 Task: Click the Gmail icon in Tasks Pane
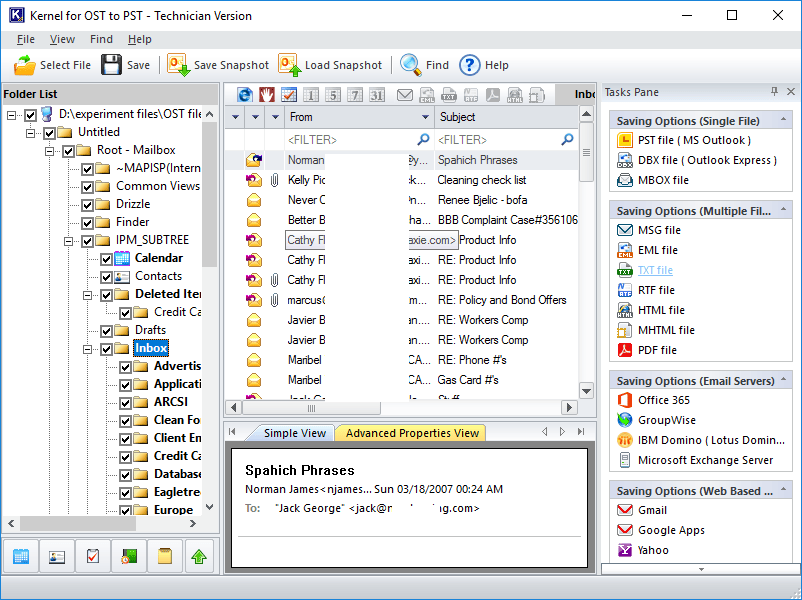coord(625,510)
